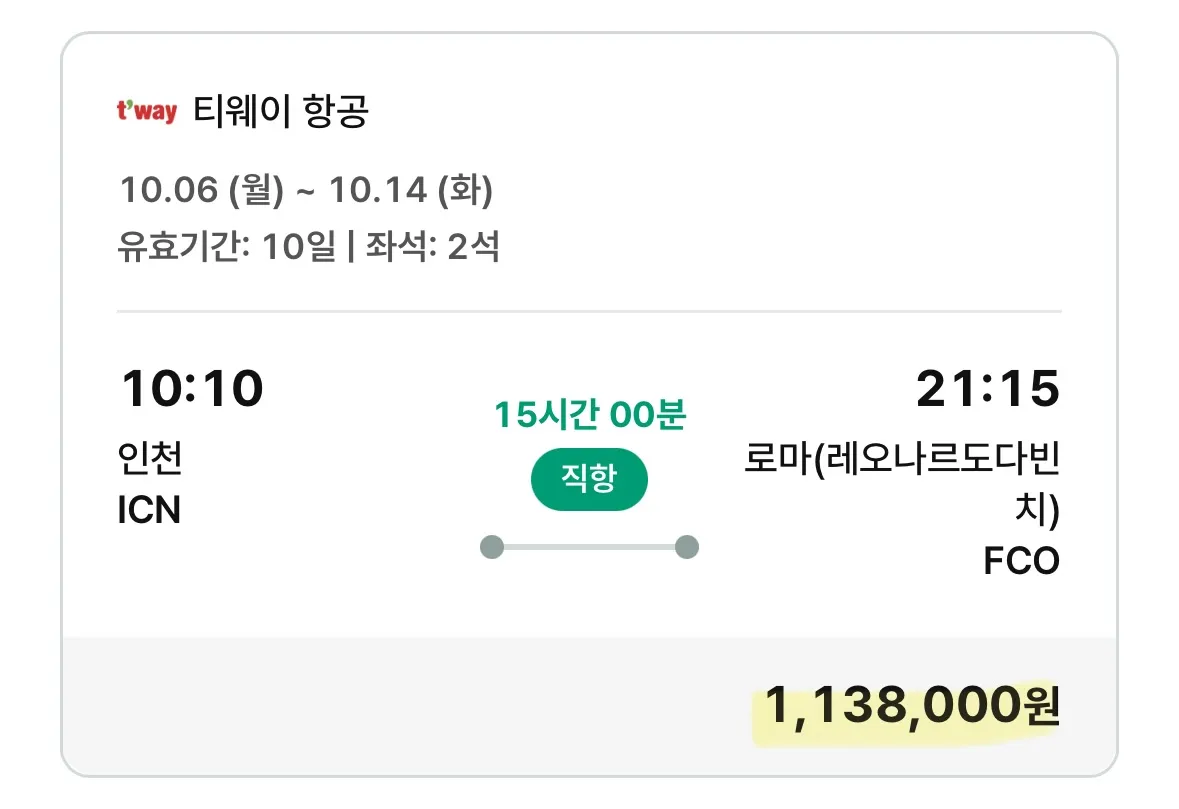
Task: Click the 인천 departure city label
Action: (x=147, y=460)
